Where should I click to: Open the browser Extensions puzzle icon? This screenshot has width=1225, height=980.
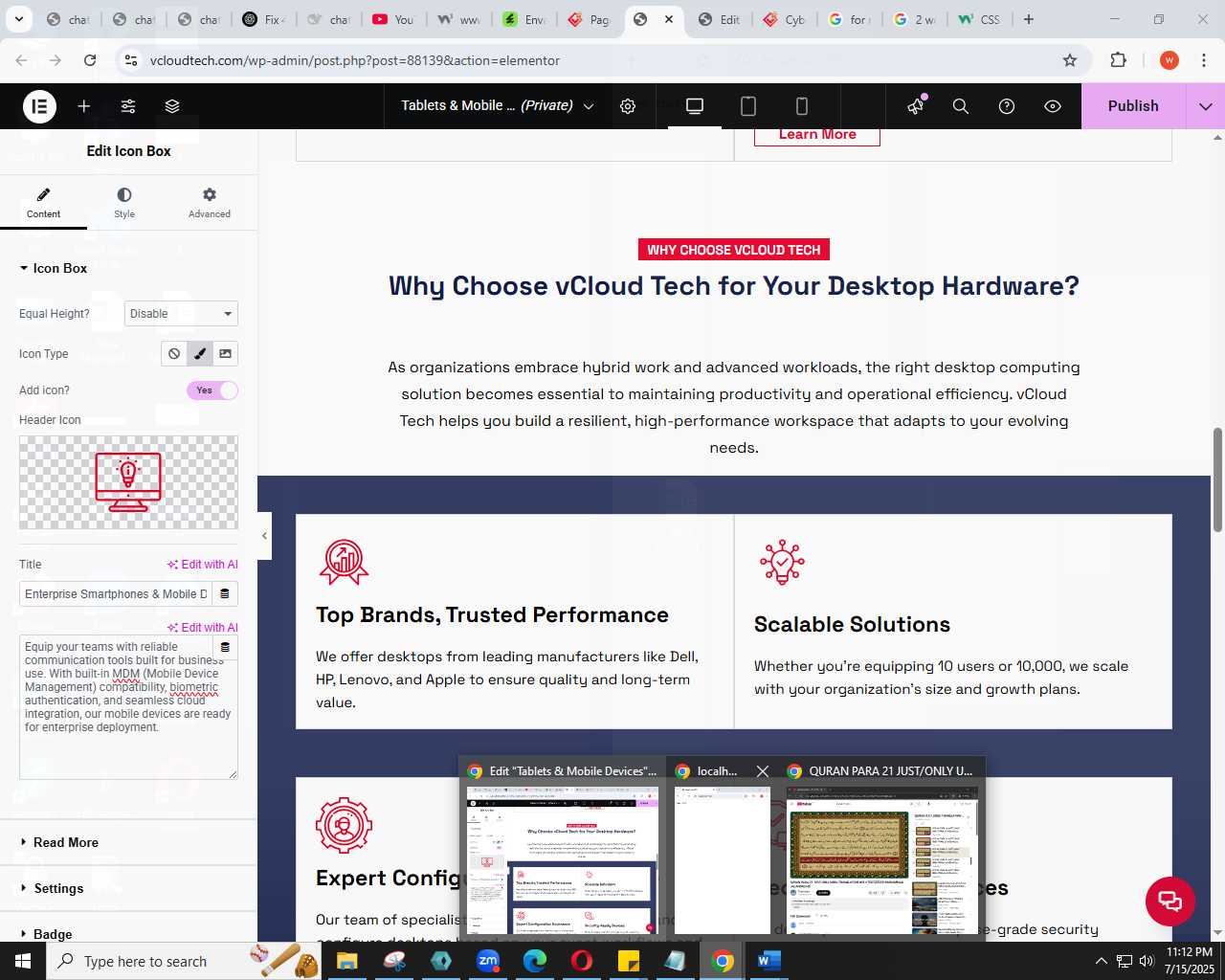coord(1118,60)
